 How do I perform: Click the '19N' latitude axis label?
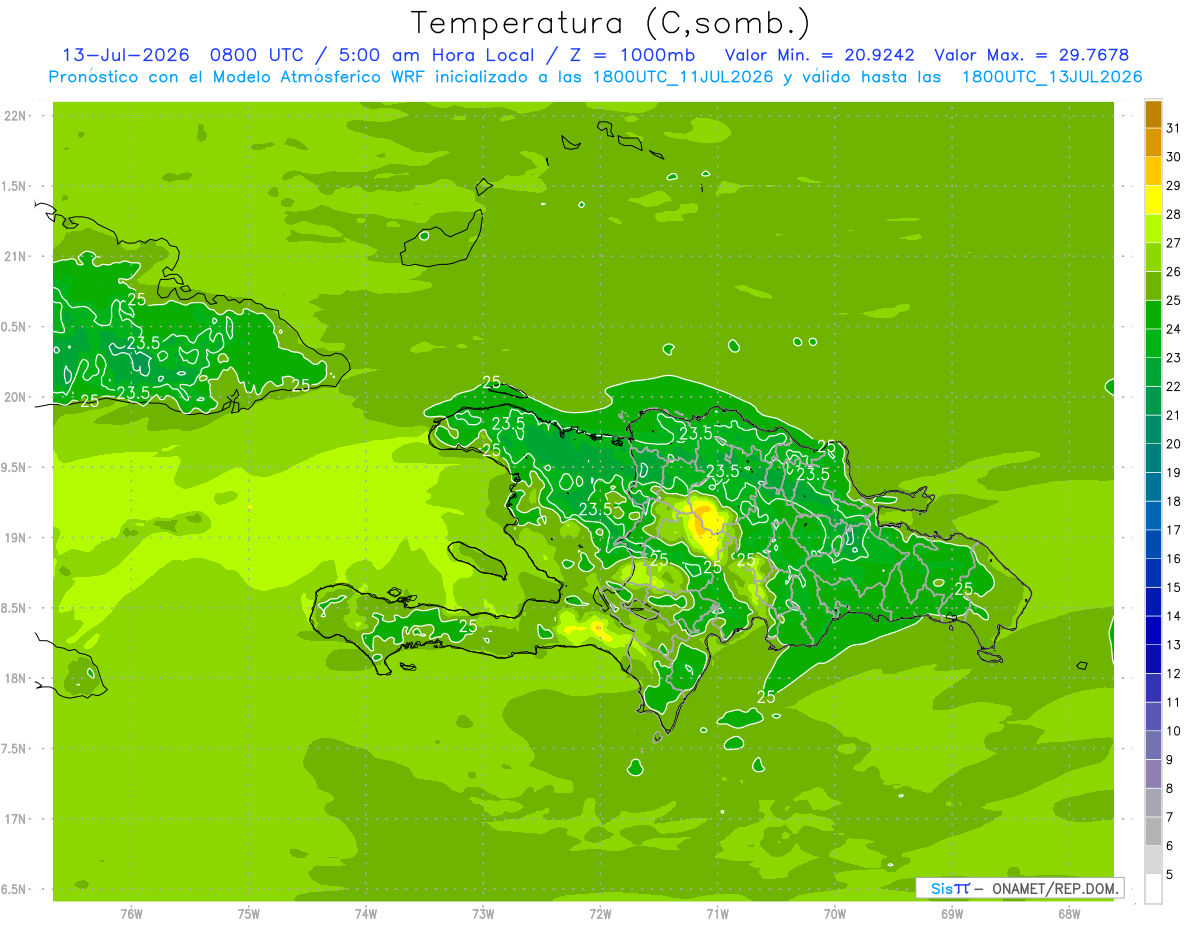pyautogui.click(x=17, y=538)
